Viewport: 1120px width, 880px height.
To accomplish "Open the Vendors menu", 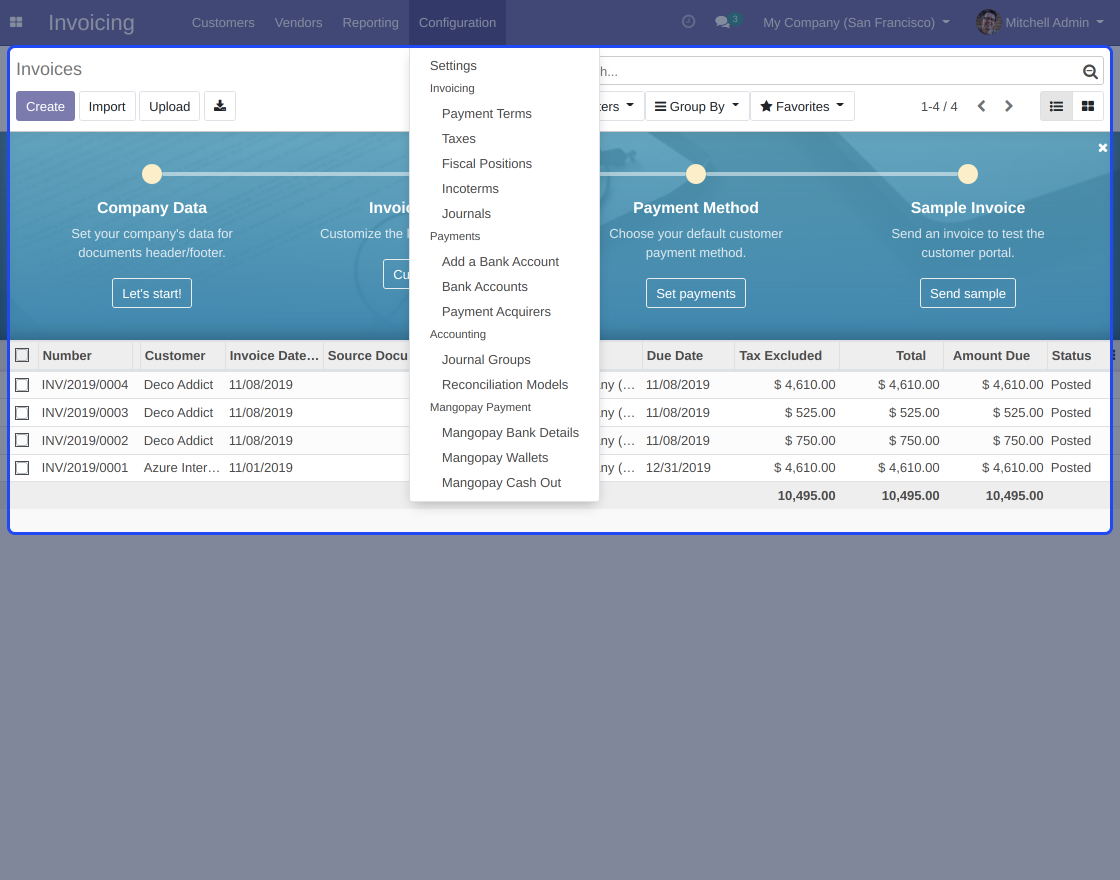I will [x=299, y=22].
